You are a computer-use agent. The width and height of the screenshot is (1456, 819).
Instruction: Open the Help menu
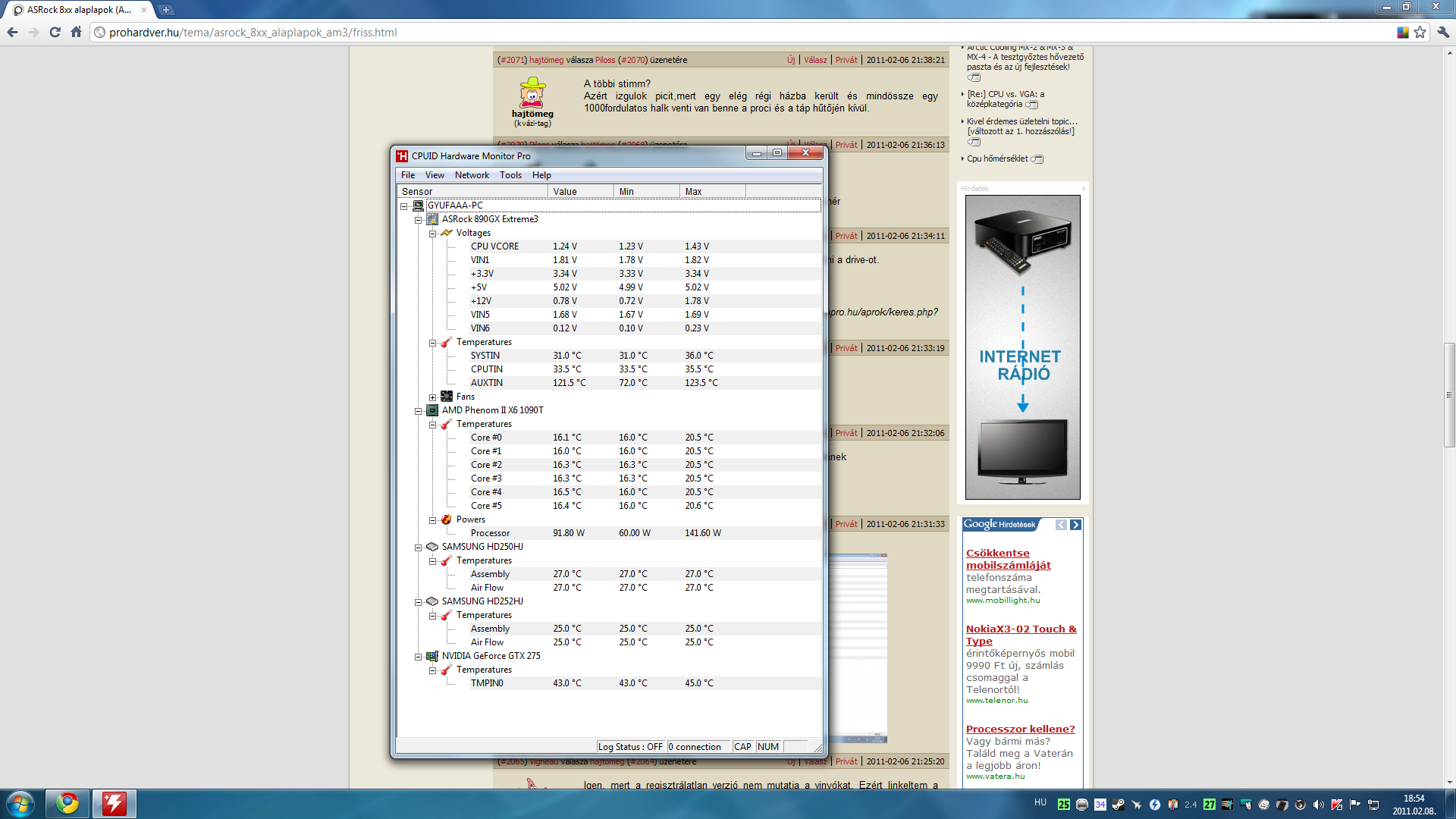coord(541,175)
